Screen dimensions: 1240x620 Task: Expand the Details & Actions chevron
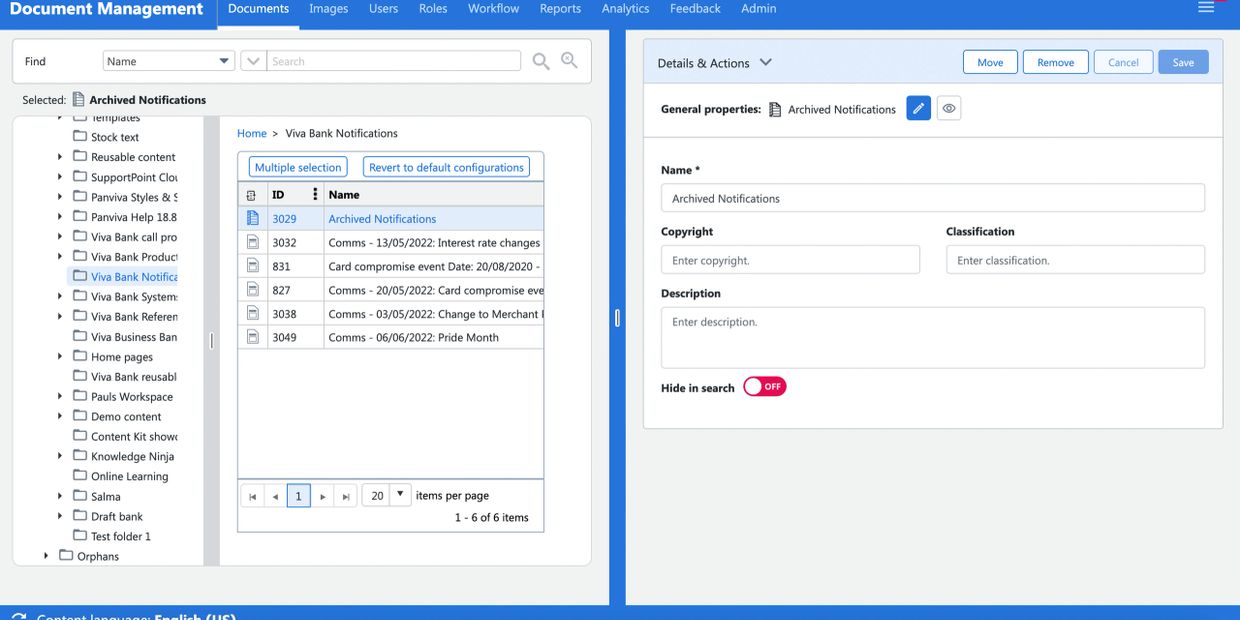coord(766,62)
